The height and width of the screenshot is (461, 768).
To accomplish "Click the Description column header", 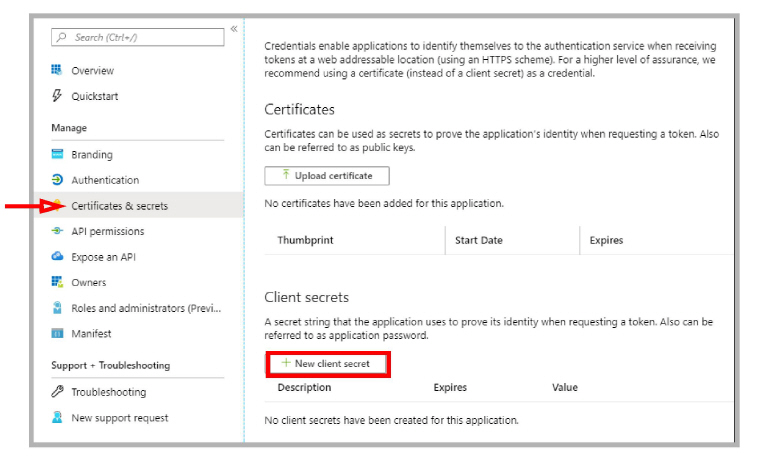I will pyautogui.click(x=304, y=387).
